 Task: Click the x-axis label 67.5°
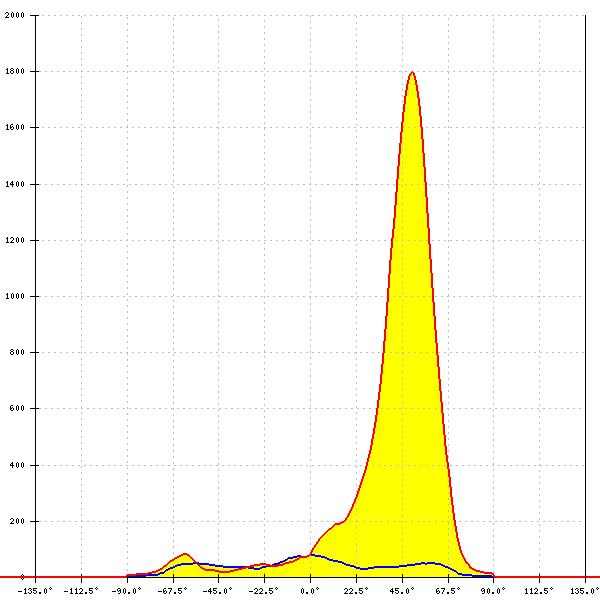[448, 591]
